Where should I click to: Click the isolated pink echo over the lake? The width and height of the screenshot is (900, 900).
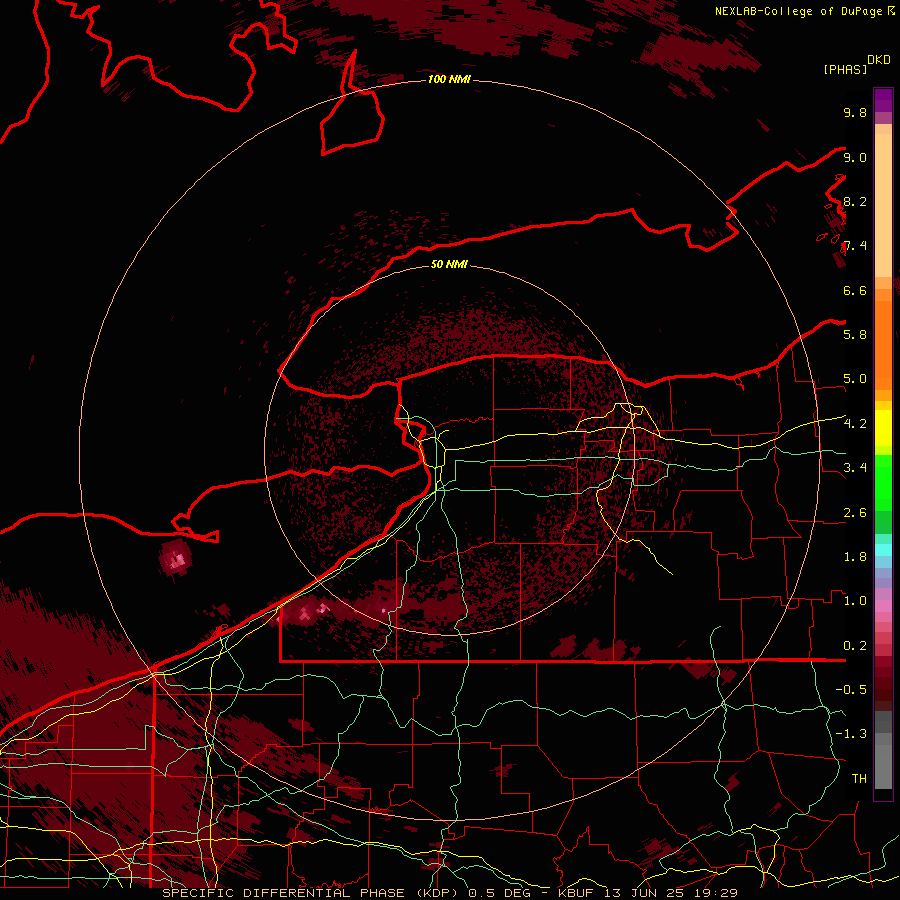(x=176, y=558)
